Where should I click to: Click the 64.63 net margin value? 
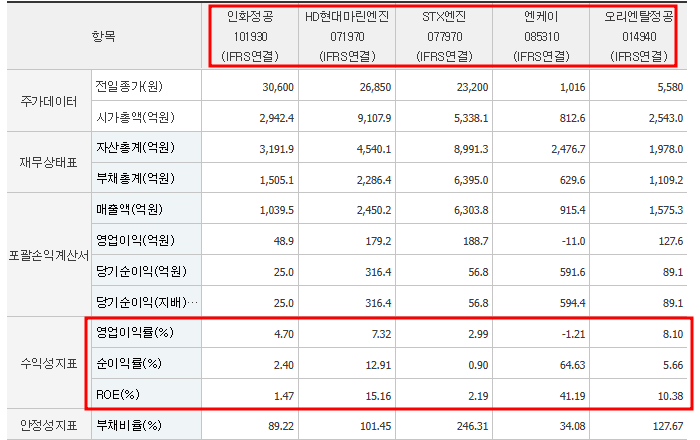coord(572,365)
